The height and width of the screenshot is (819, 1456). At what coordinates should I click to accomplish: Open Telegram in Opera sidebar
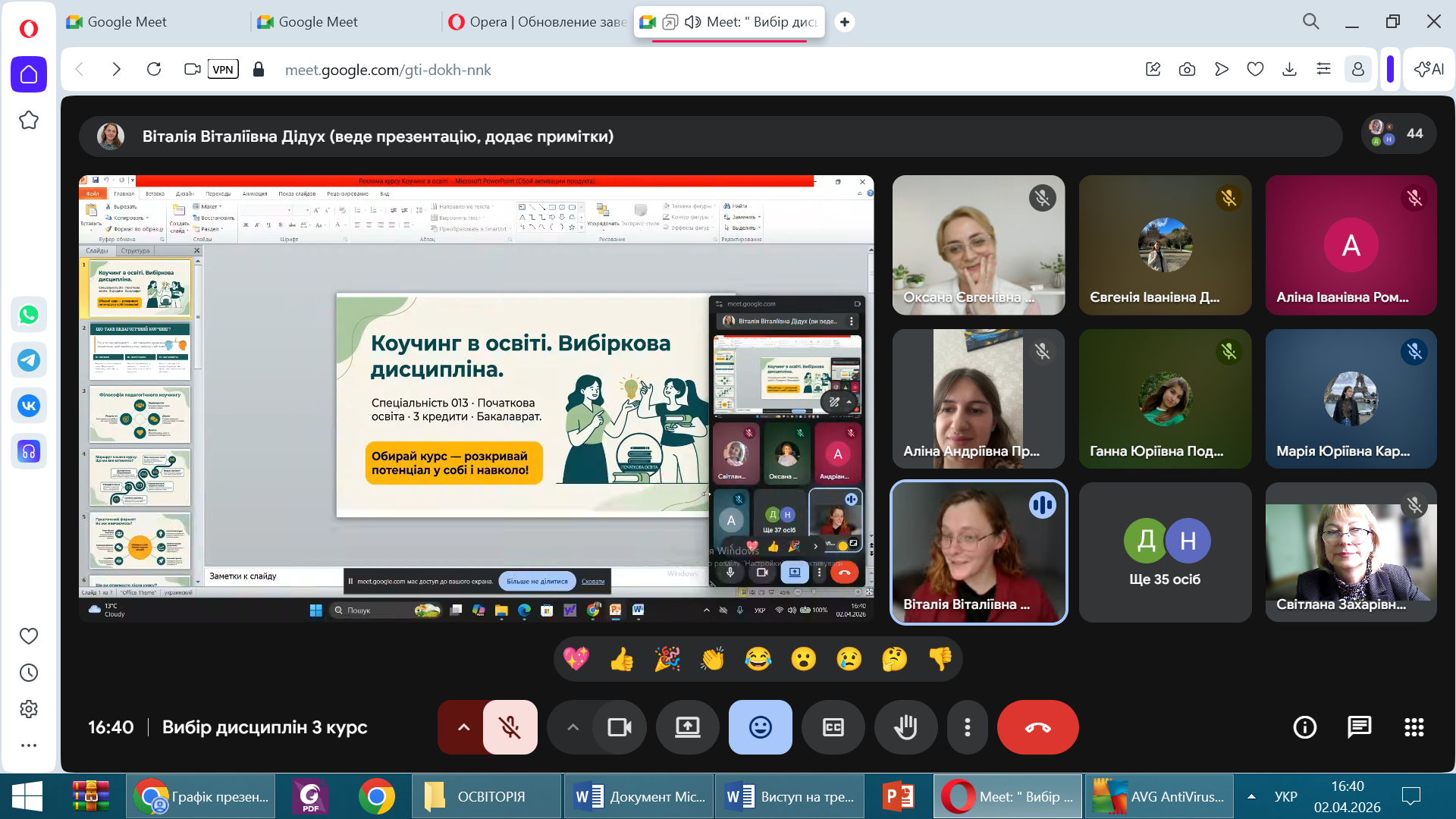pyautogui.click(x=29, y=360)
